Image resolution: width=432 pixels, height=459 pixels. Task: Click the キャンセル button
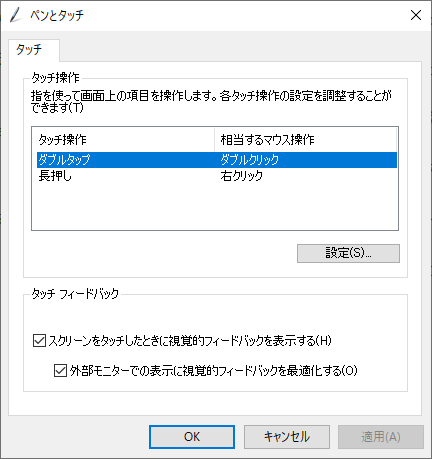[x=287, y=437]
